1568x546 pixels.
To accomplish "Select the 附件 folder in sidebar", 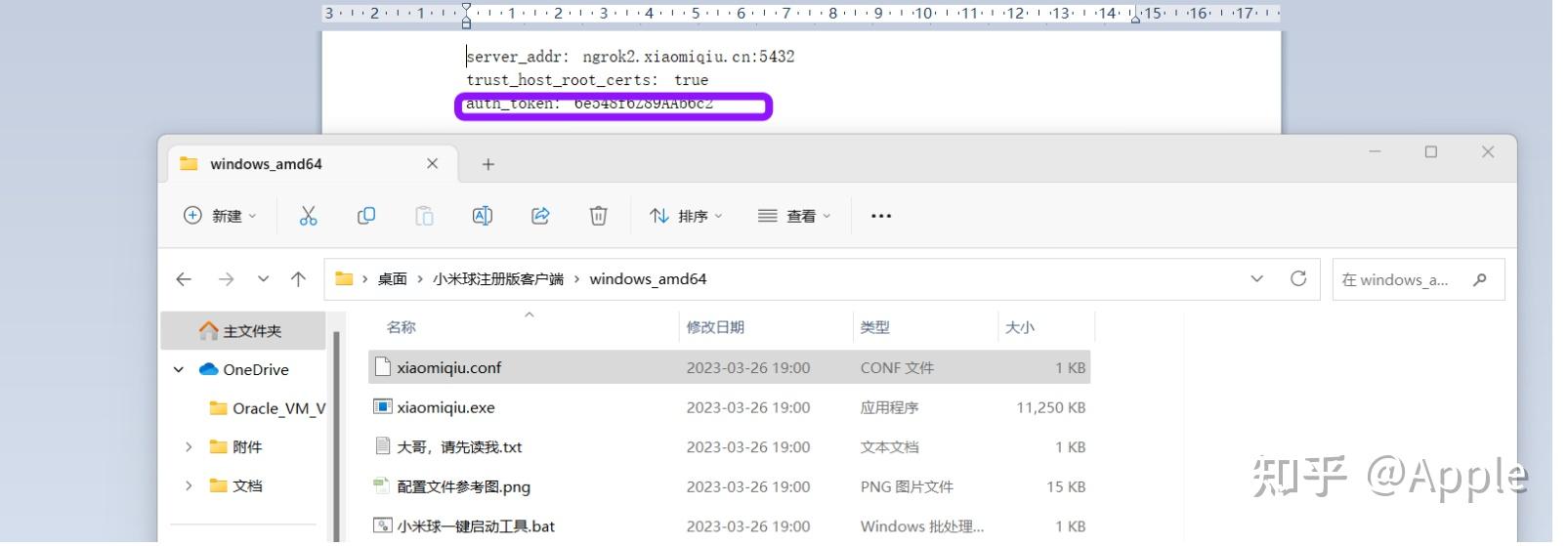I will pyautogui.click(x=236, y=447).
